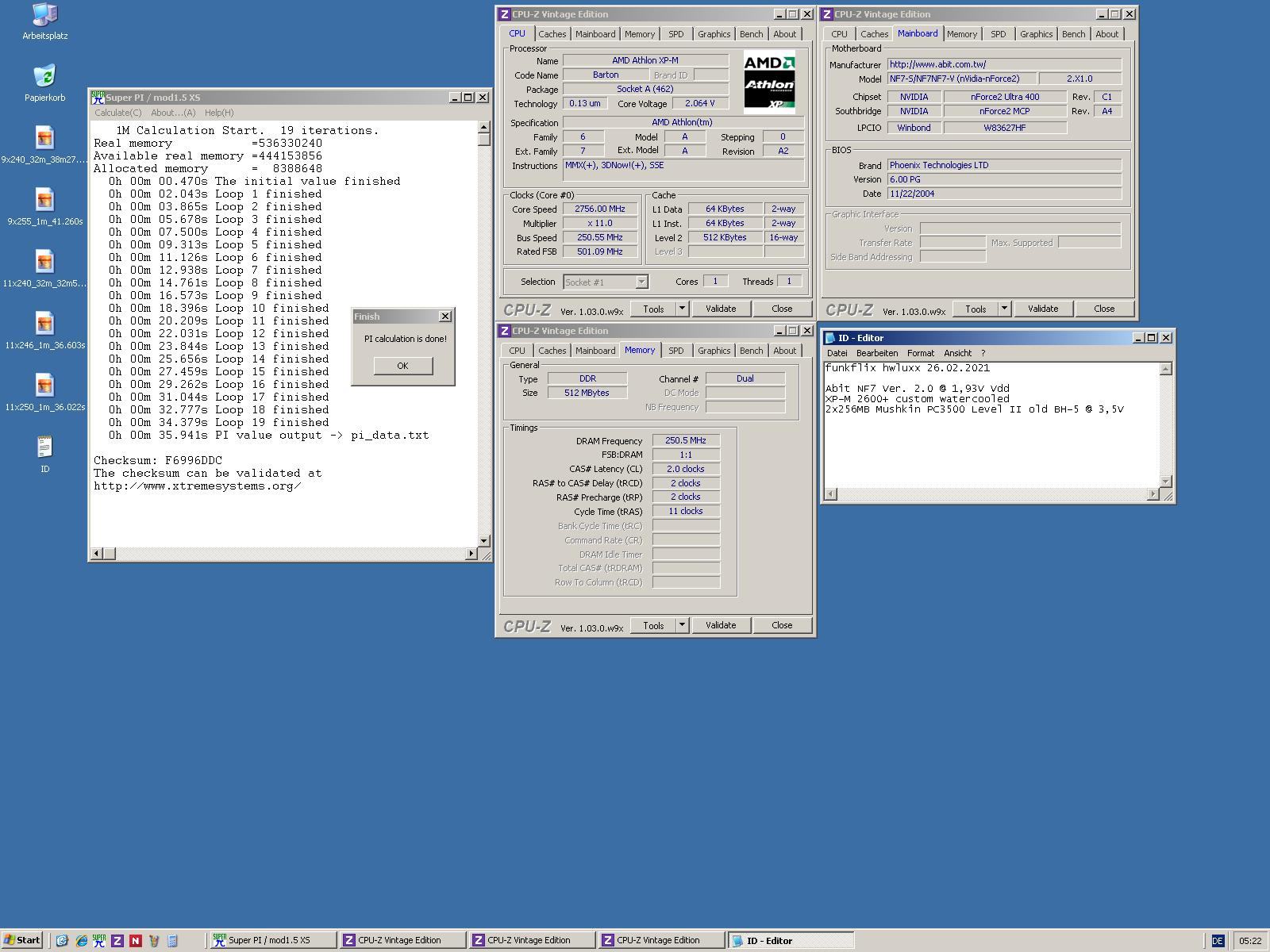The width and height of the screenshot is (1270, 952).
Task: Click the DE language indicator in tray
Action: coord(1217,941)
